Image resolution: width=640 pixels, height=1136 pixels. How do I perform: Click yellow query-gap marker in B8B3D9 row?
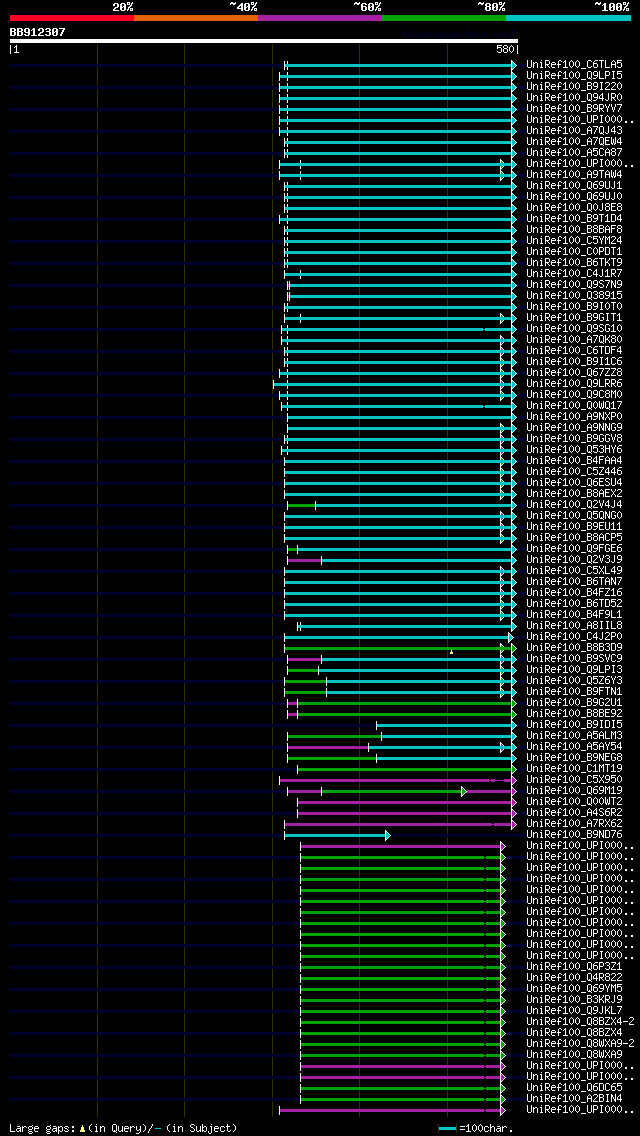tap(452, 652)
